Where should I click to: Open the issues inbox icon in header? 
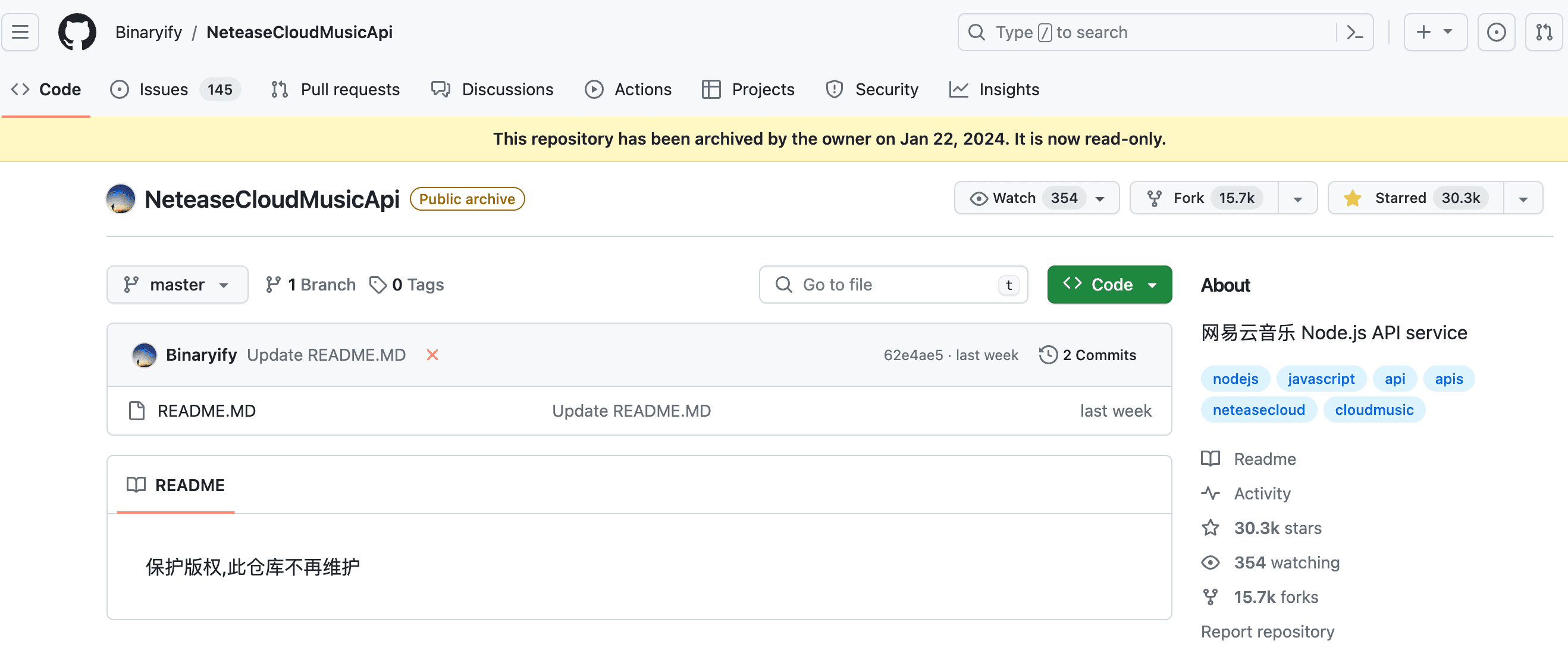1495,32
